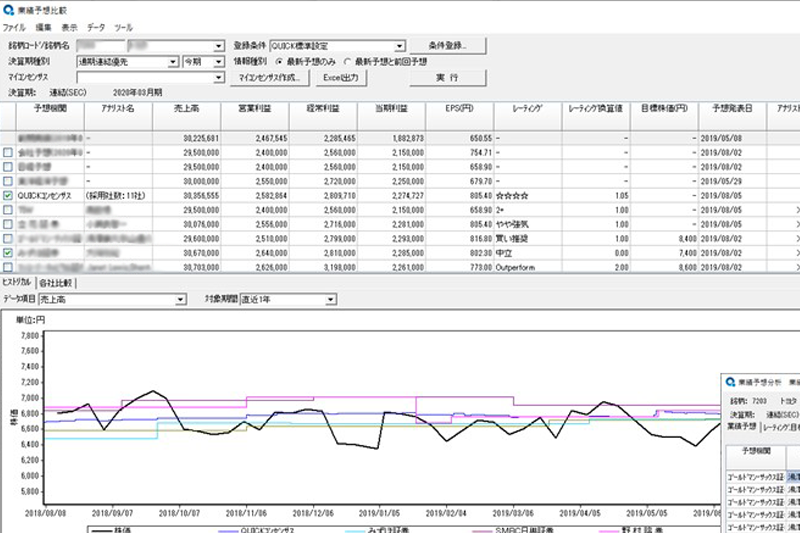
Task: Click the 買い推奨 rating cell
Action: tap(528, 238)
